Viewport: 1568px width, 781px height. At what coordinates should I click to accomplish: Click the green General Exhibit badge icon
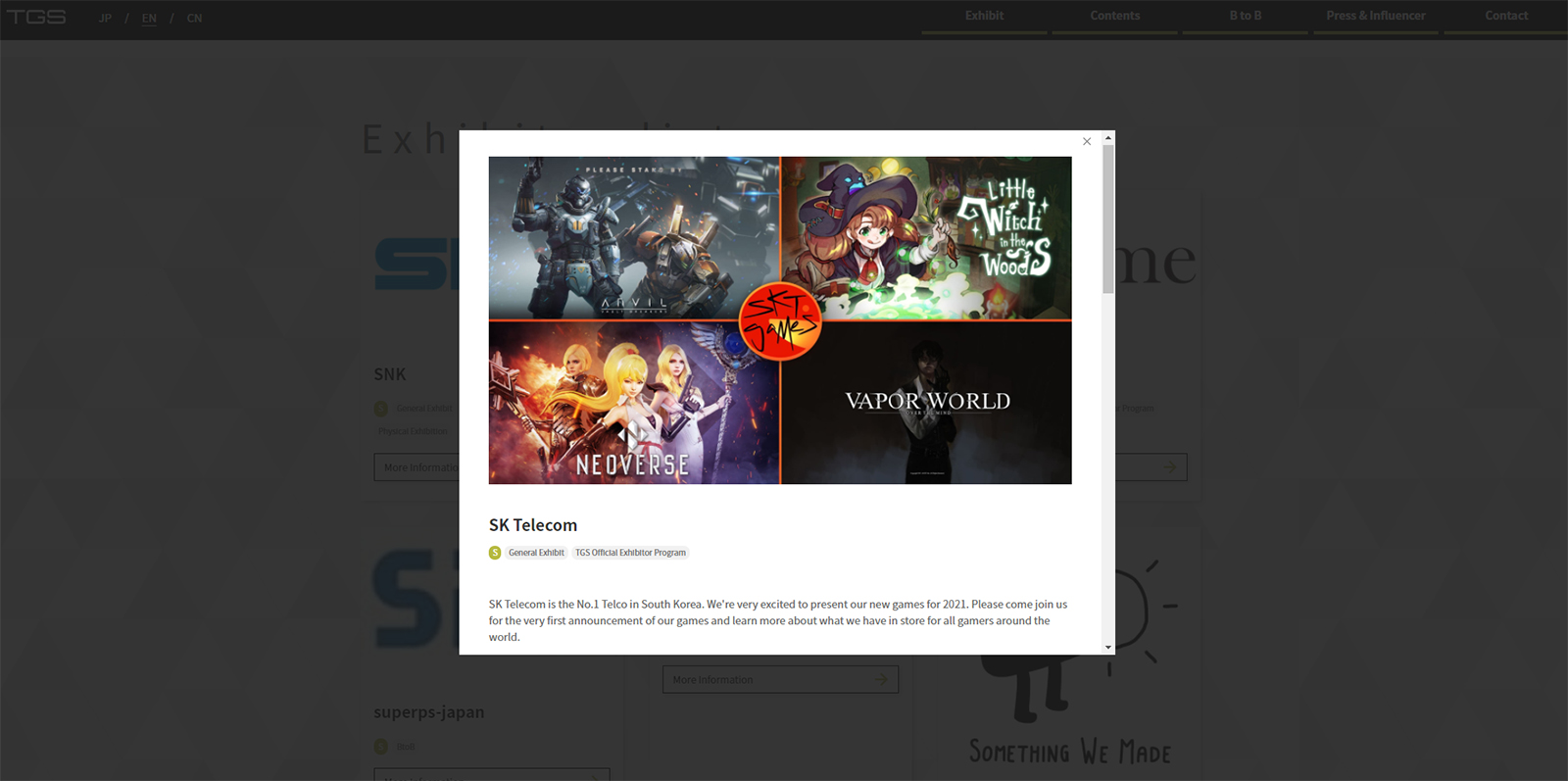(x=495, y=553)
